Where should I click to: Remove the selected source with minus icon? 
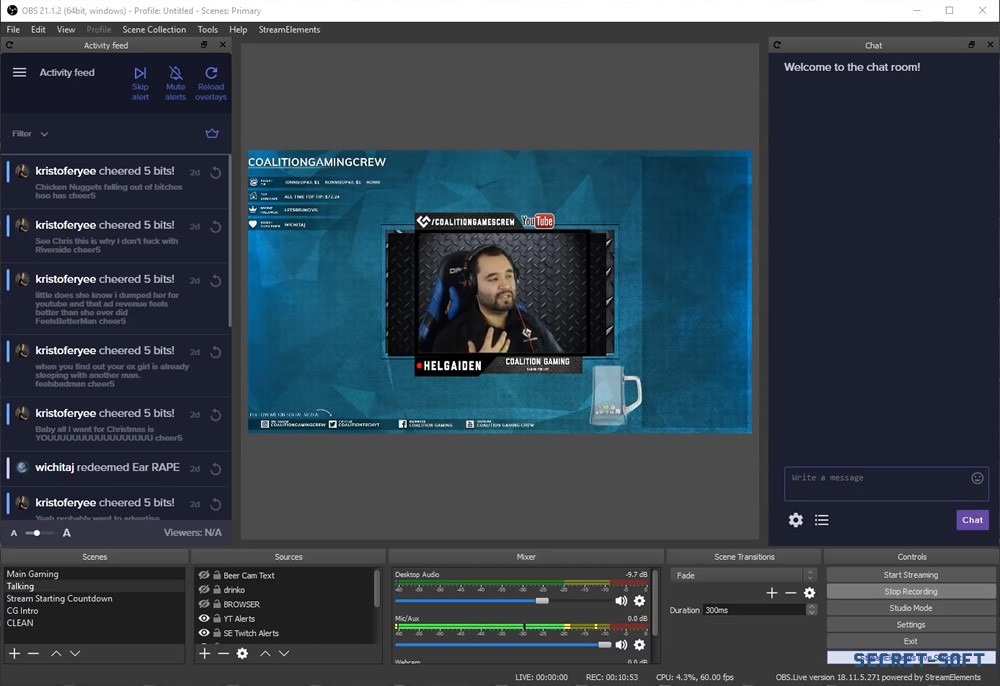(223, 653)
